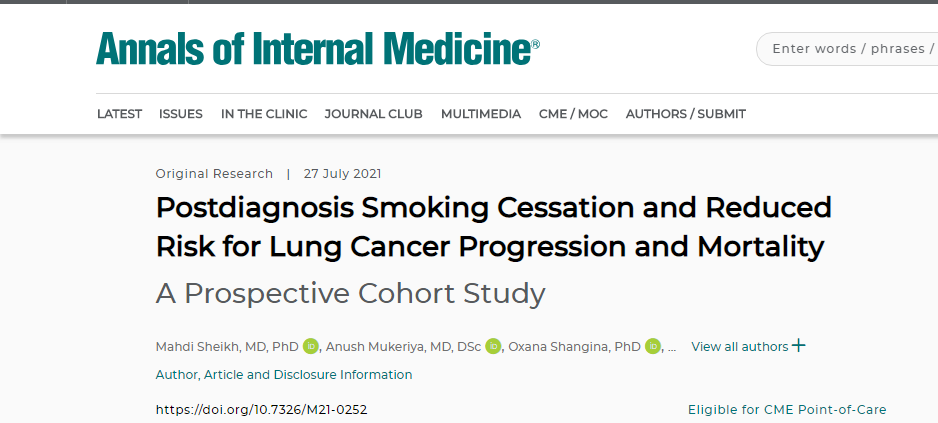Click the Annals of Internal Medicine logo
This screenshot has height=423, width=938.
point(318,48)
